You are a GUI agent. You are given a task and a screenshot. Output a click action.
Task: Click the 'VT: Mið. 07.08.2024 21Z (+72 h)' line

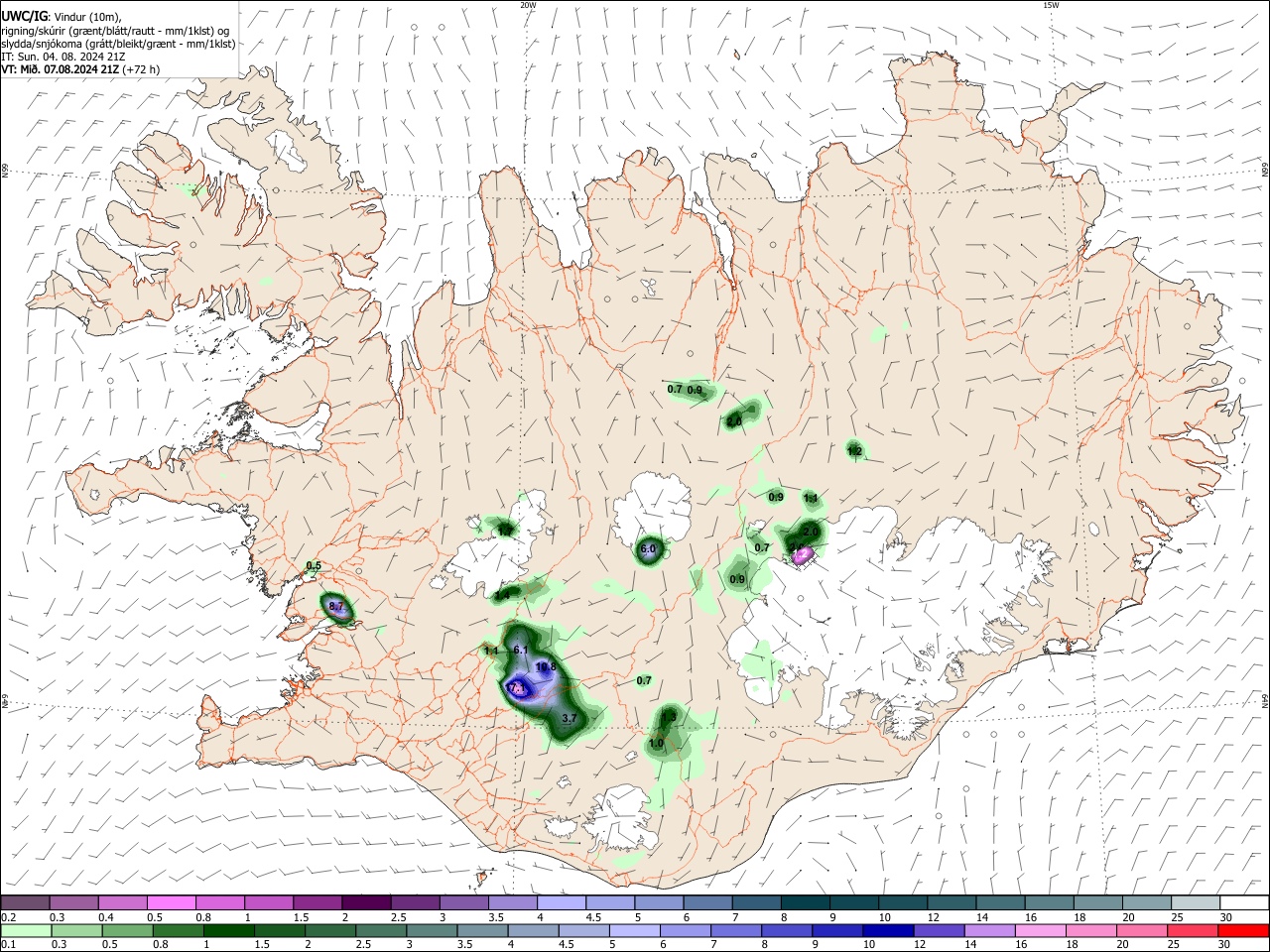pos(80,69)
